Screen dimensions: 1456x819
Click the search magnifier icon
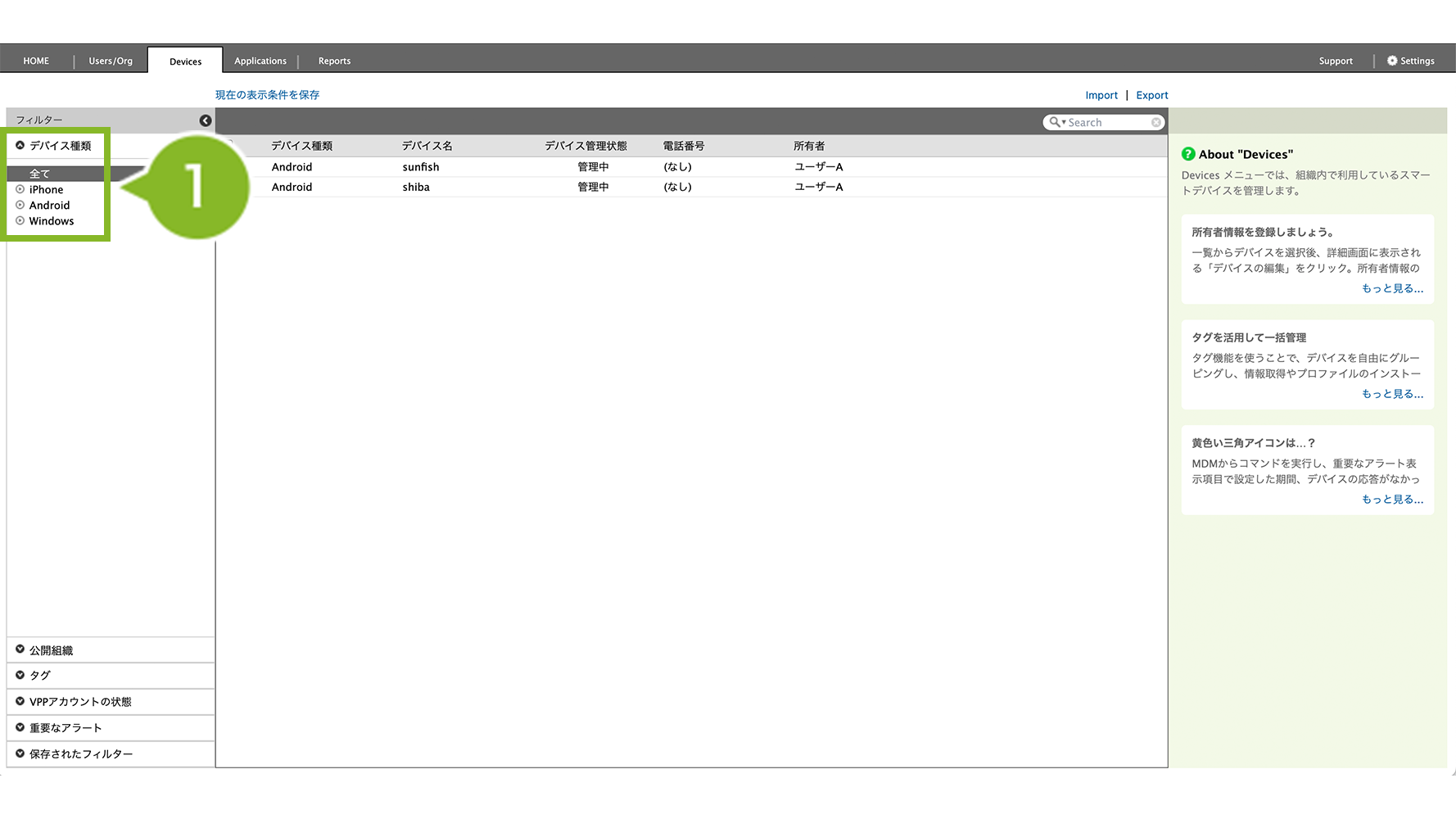(x=1056, y=122)
